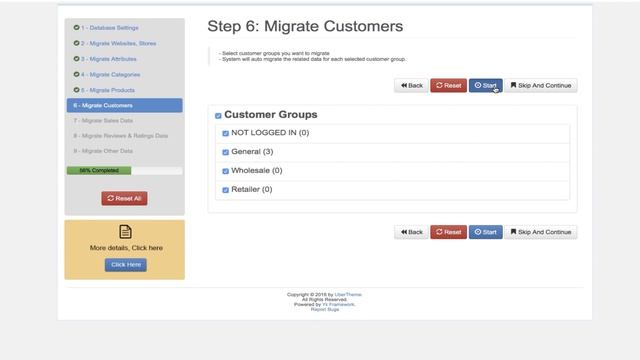640x360 pixels.
Task: Click the Wholesale (0) label
Action: tap(257, 170)
